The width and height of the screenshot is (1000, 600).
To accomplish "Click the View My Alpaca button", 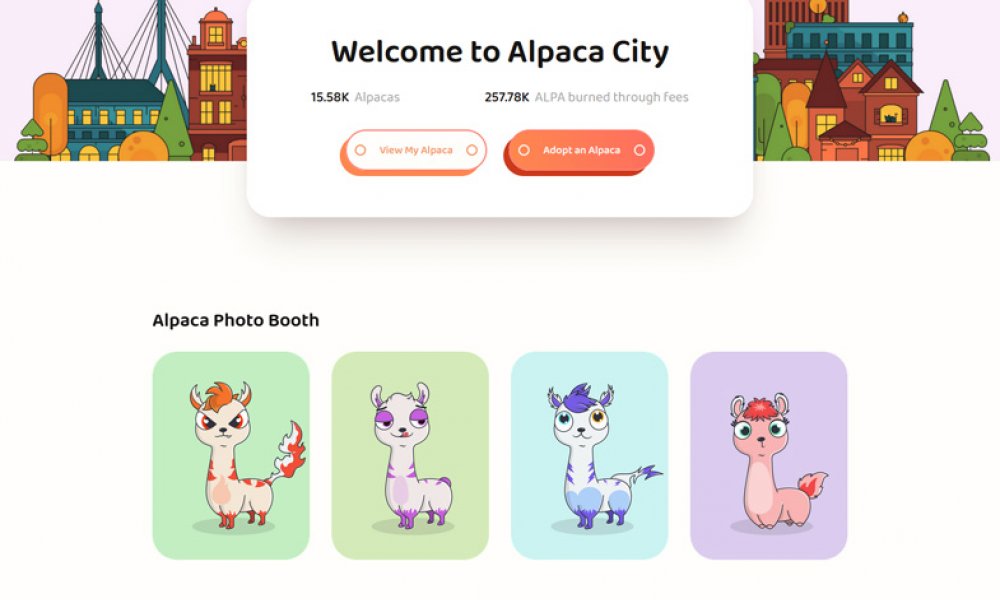I will (414, 151).
